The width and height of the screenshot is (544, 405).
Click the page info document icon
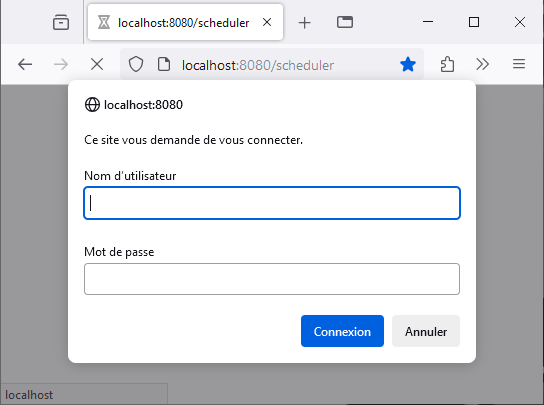click(164, 65)
